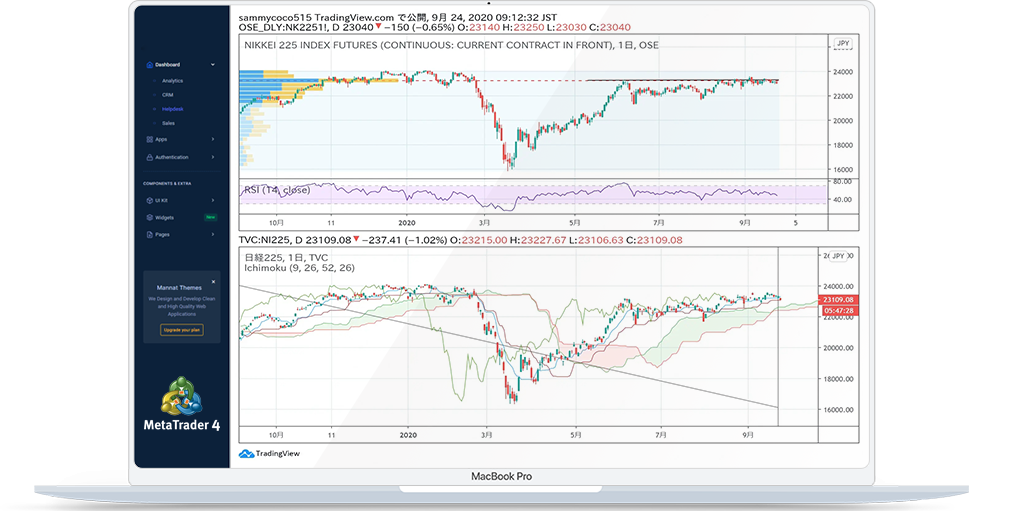
Task: Click the RSI (14, close) indicator label
Action: [x=277, y=190]
